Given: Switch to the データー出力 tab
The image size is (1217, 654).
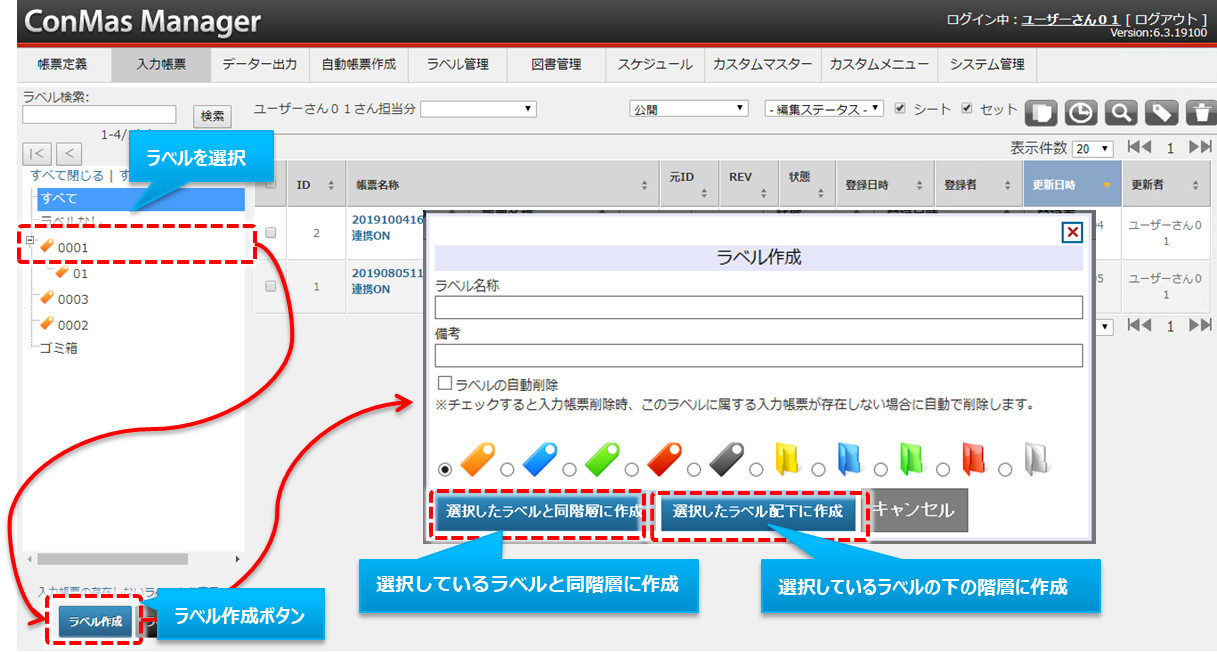Looking at the screenshot, I should (x=259, y=64).
